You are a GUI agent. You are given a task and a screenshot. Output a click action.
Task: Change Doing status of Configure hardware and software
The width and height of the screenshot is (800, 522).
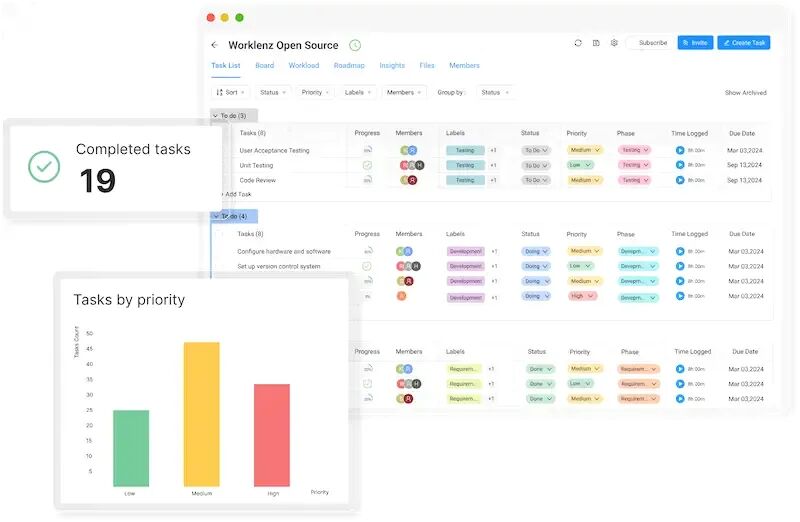pos(536,251)
